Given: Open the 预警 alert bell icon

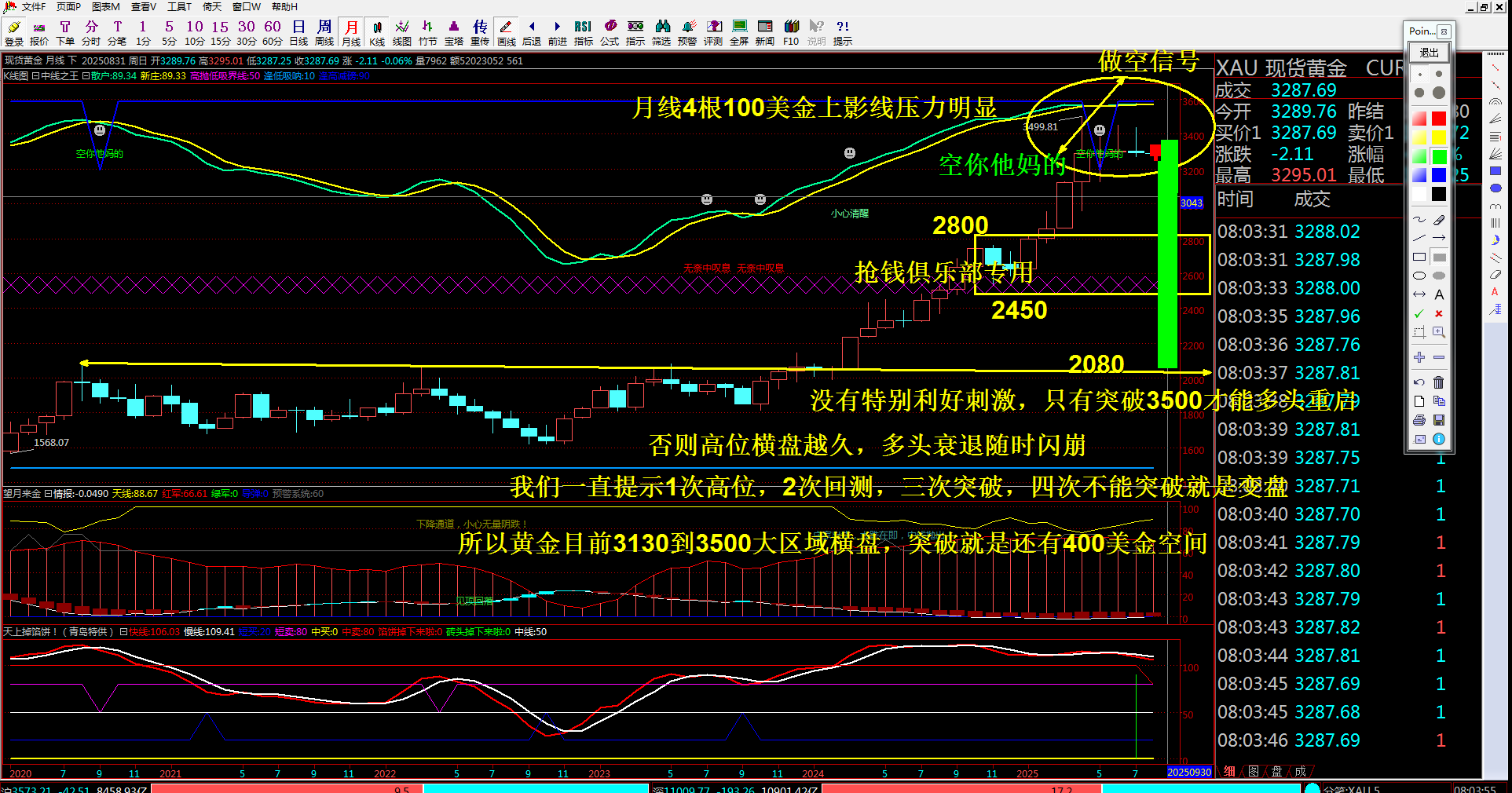Looking at the screenshot, I should pyautogui.click(x=687, y=33).
